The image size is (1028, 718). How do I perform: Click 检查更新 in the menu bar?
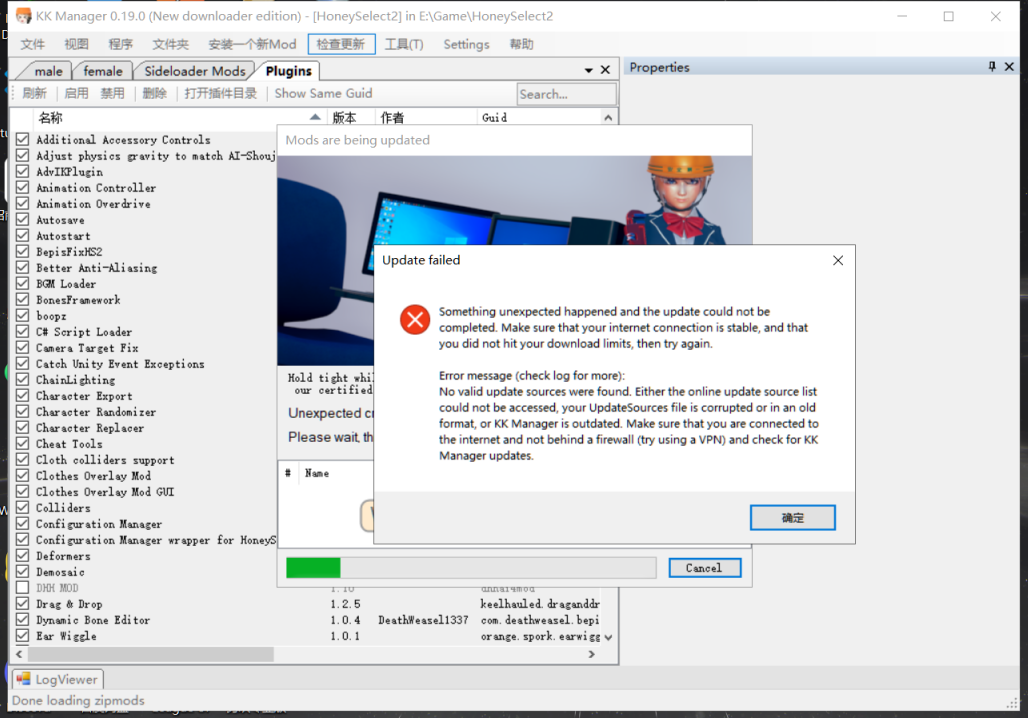point(341,44)
